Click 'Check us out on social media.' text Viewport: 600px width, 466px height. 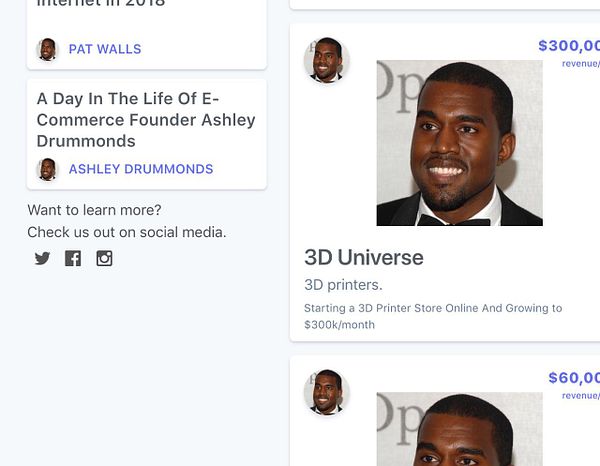point(127,232)
